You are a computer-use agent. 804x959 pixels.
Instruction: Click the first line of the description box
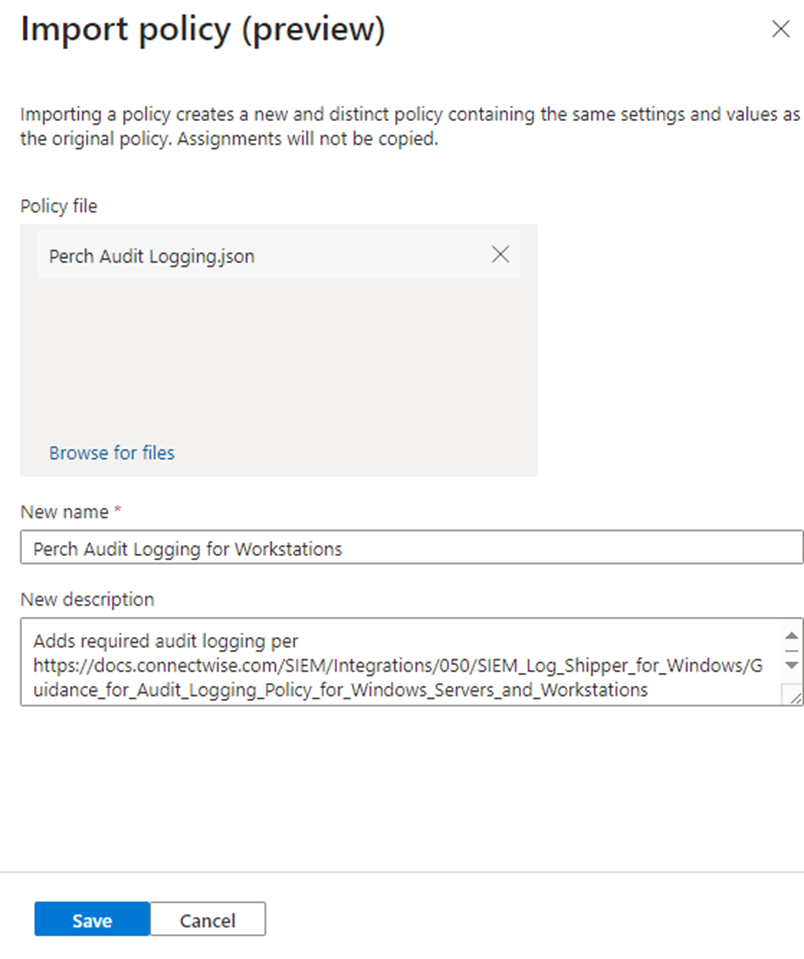pos(165,641)
